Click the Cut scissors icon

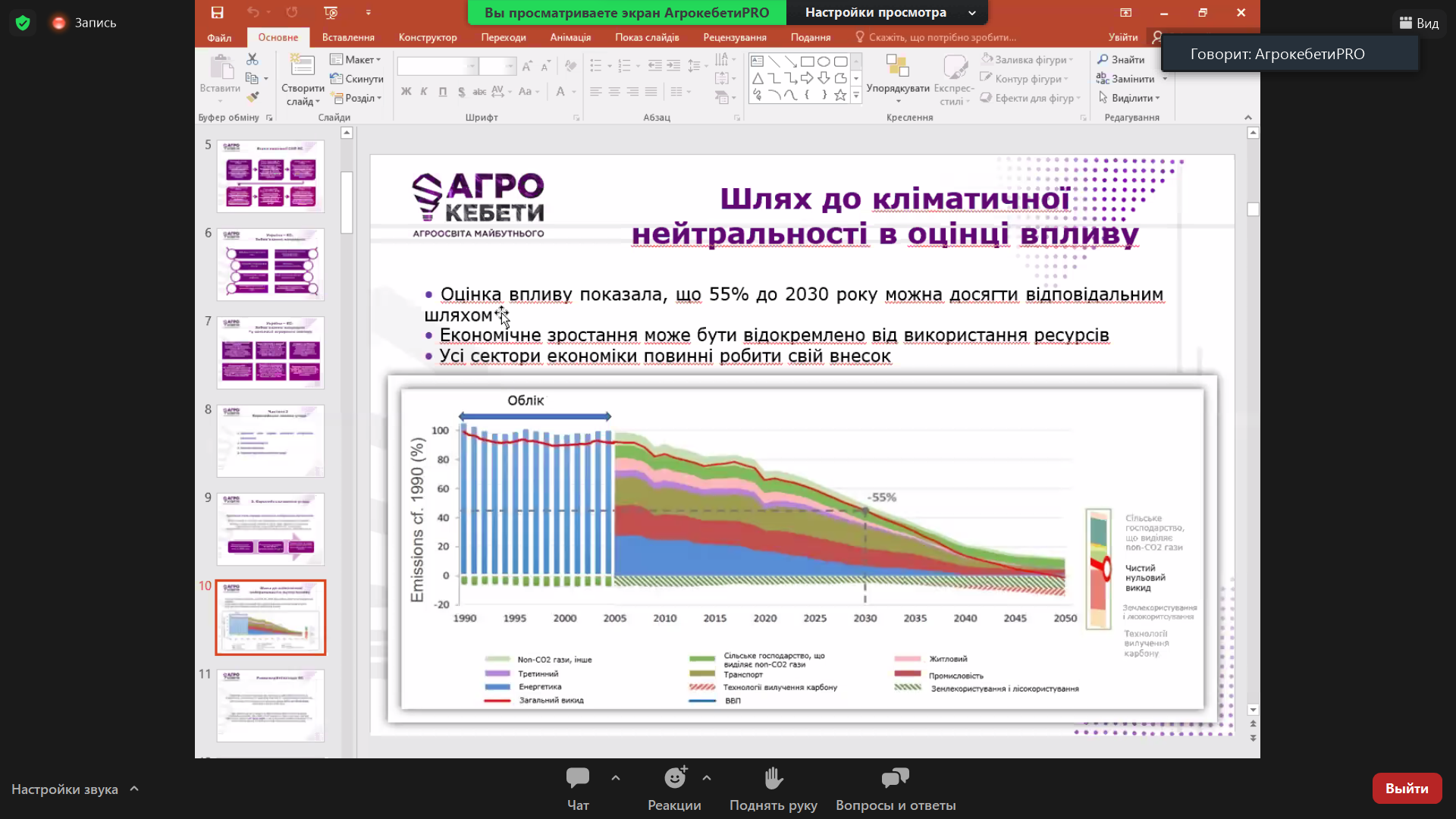point(253,59)
